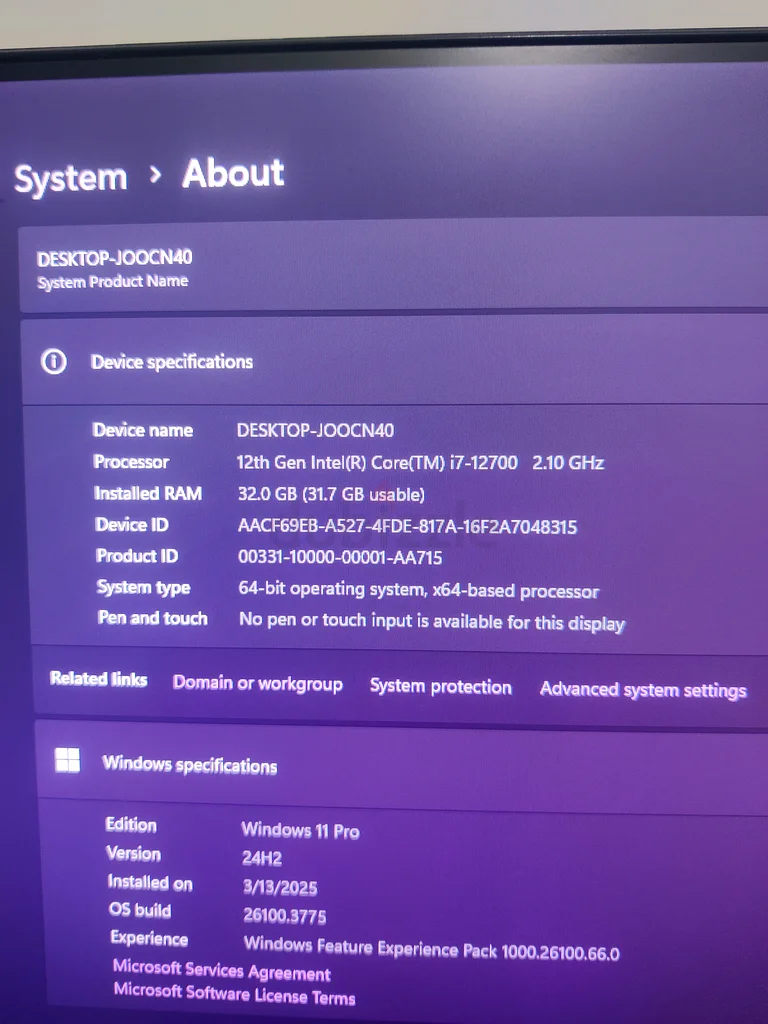Select Edition value Windows 11 Pro
Screen dimensions: 768x1024
coord(300,830)
